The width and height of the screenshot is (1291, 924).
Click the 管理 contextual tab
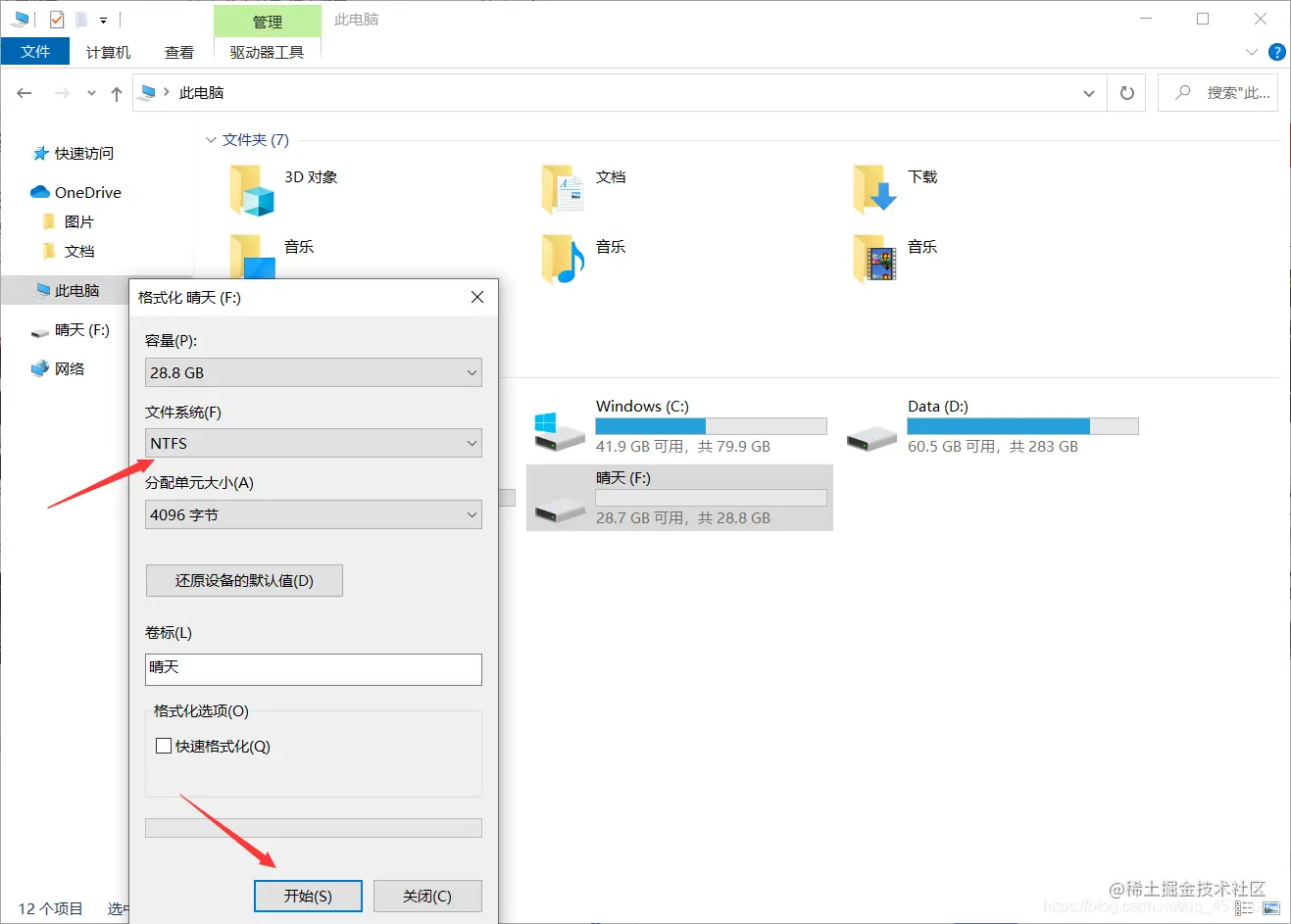268,22
